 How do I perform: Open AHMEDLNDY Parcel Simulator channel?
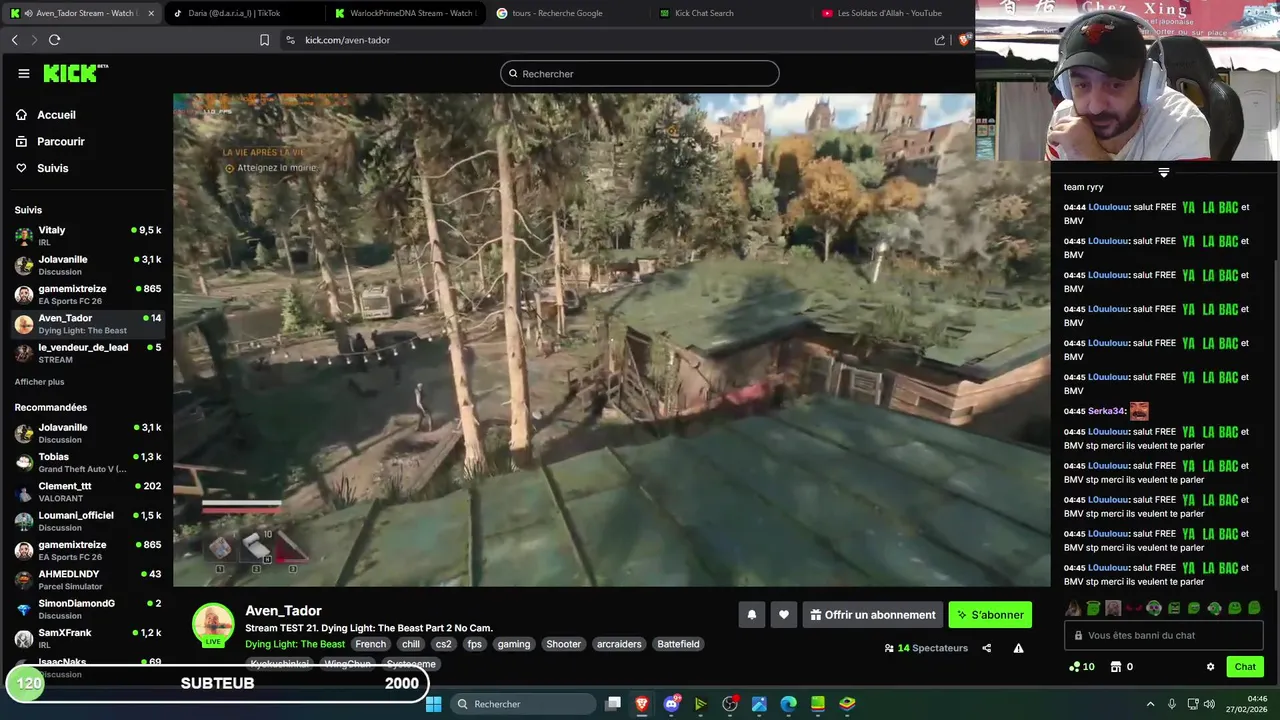tap(88, 580)
